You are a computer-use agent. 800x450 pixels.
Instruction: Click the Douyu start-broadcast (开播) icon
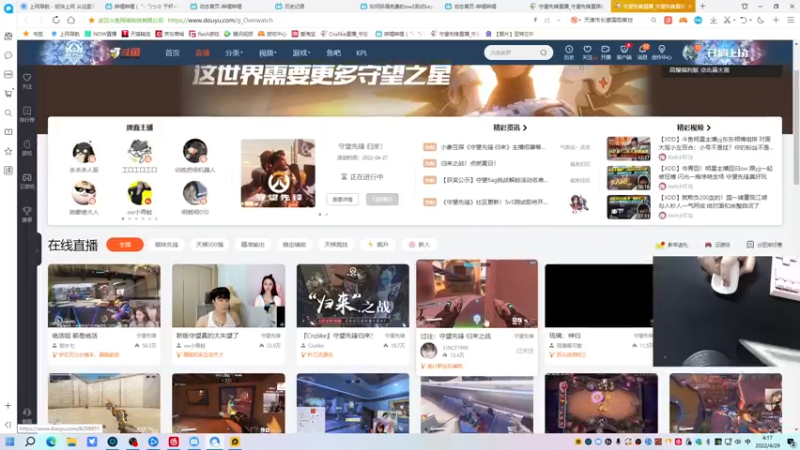coord(606,52)
